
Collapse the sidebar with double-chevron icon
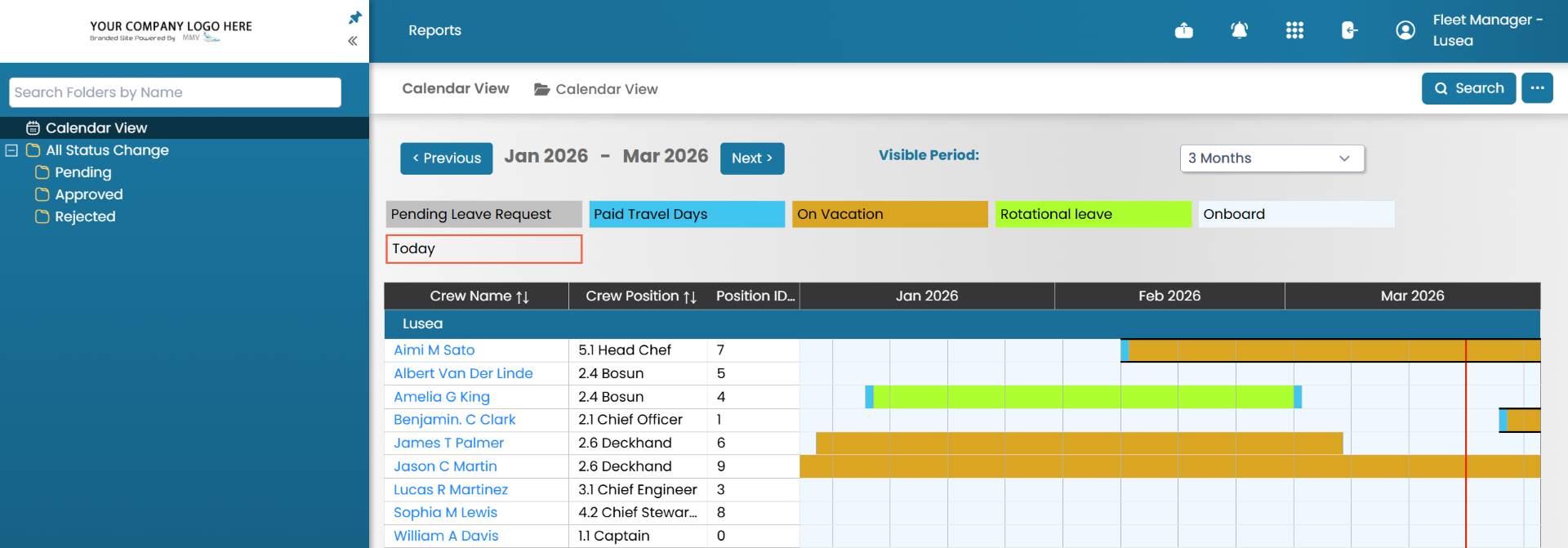353,41
